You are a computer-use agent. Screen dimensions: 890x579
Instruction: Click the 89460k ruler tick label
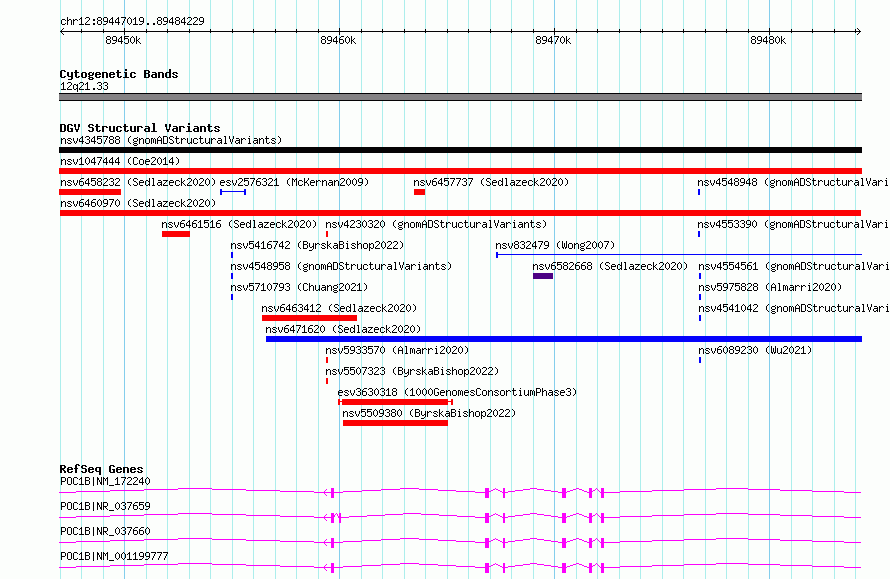tap(338, 40)
